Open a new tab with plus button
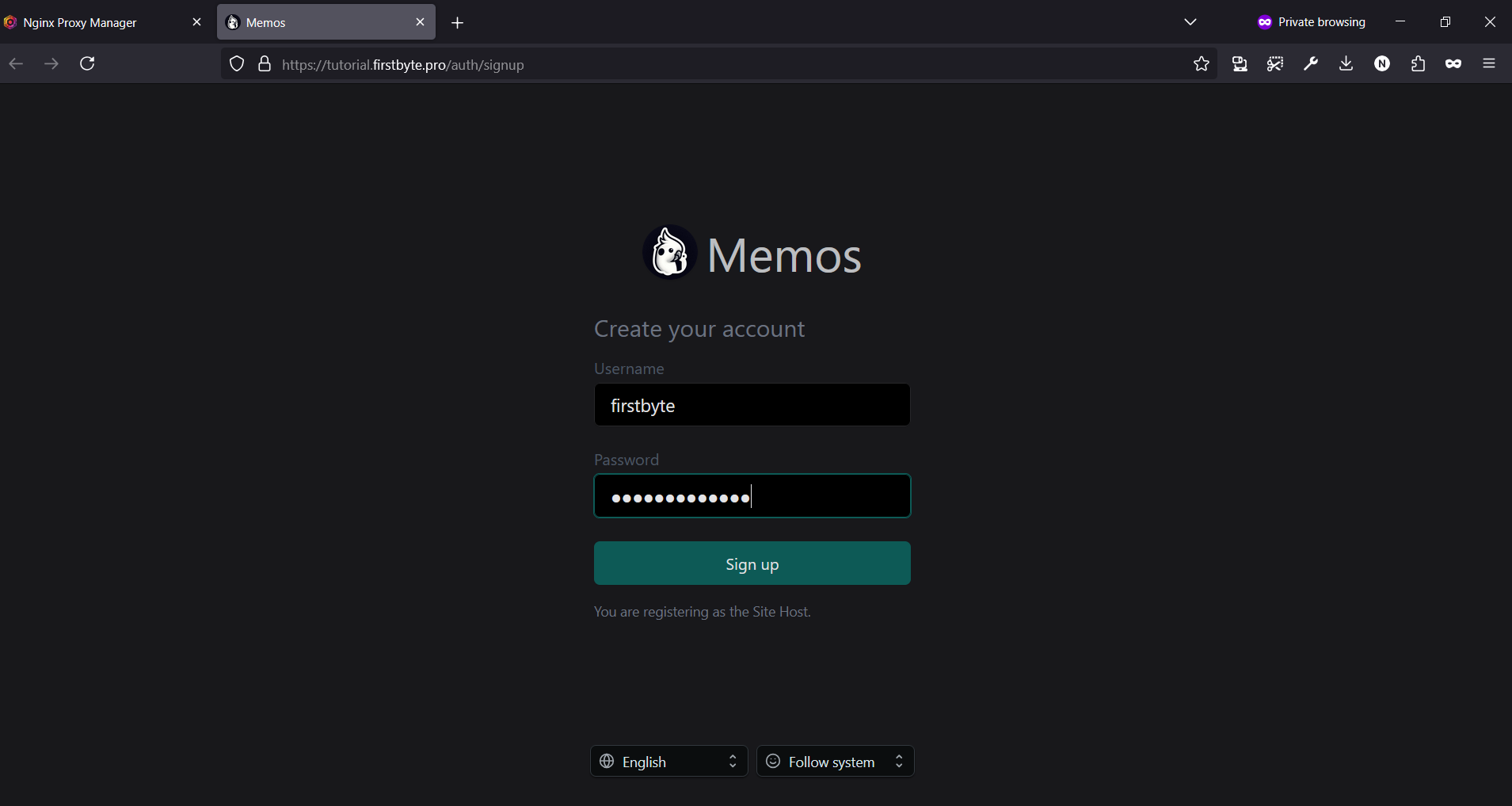Image resolution: width=1512 pixels, height=806 pixels. click(457, 23)
